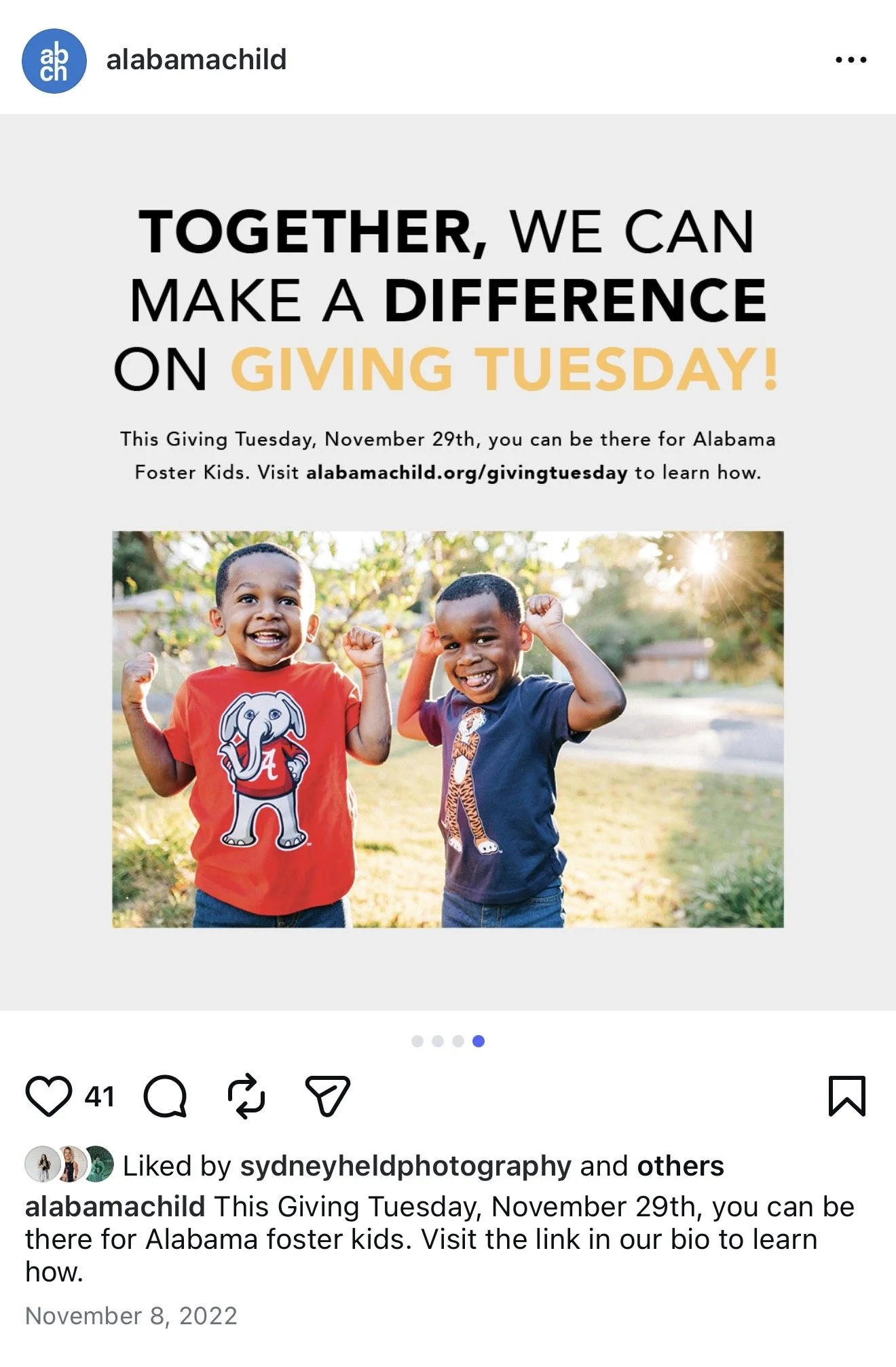This screenshot has height=1367, width=896.
Task: Save post with bookmark icon
Action: (847, 1096)
